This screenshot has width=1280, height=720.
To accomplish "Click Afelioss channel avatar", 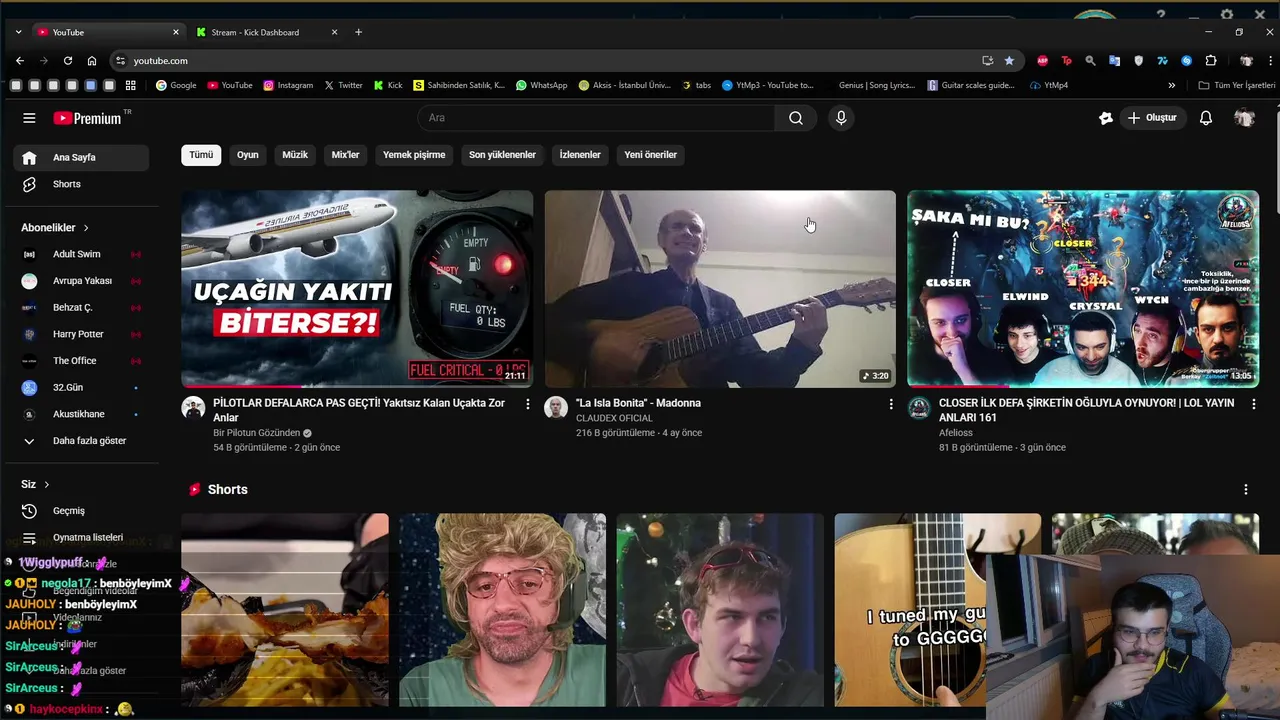I will (x=919, y=408).
